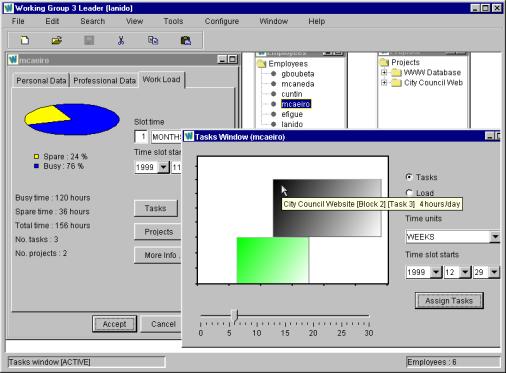This screenshot has width=506, height=373.
Task: Open year 1999 dropdown in Work Load tab
Action: 164,167
